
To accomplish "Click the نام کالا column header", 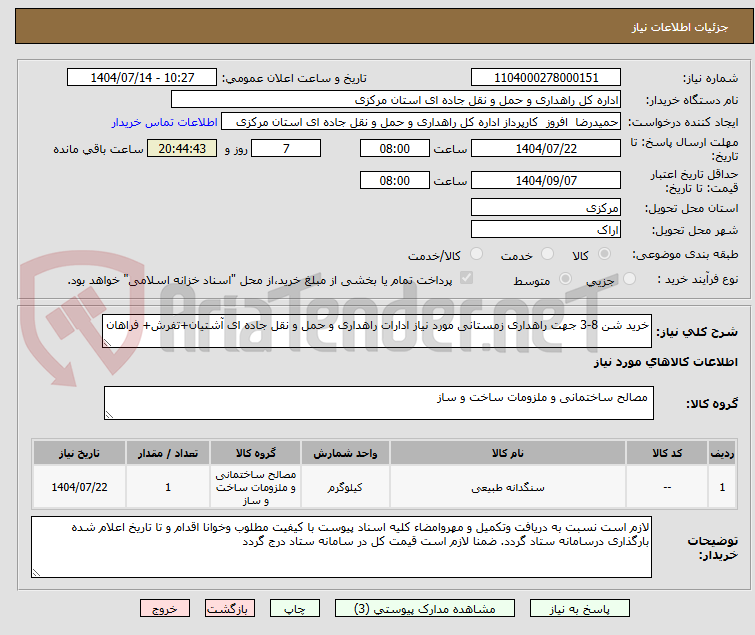I will (x=508, y=453).
